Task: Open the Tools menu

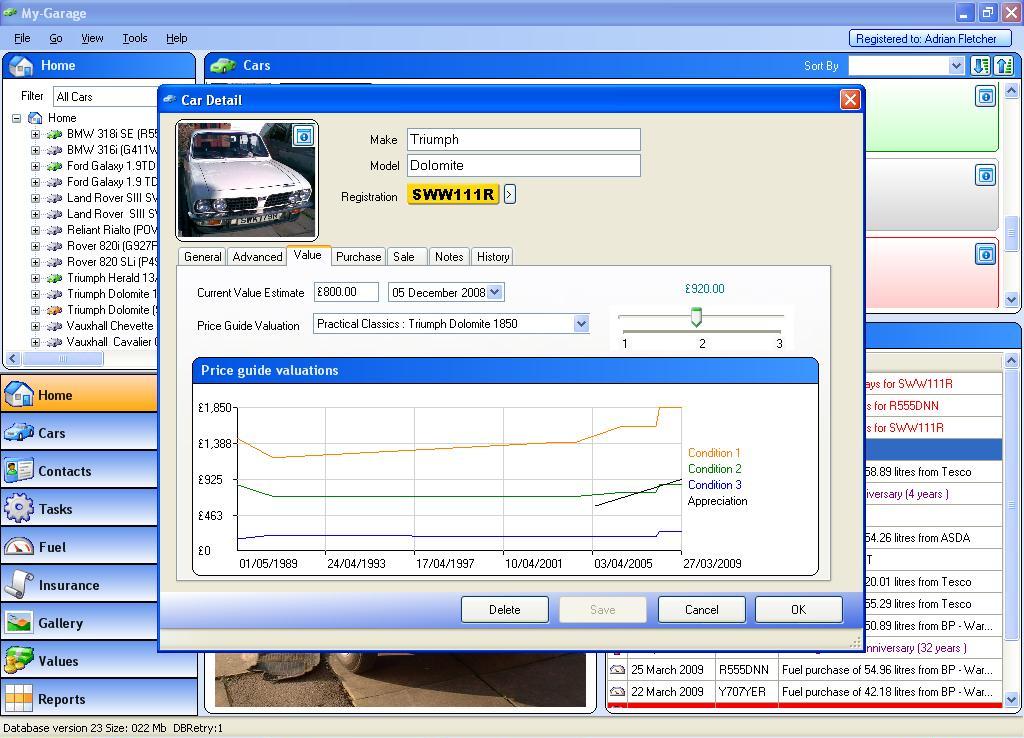Action: point(134,38)
